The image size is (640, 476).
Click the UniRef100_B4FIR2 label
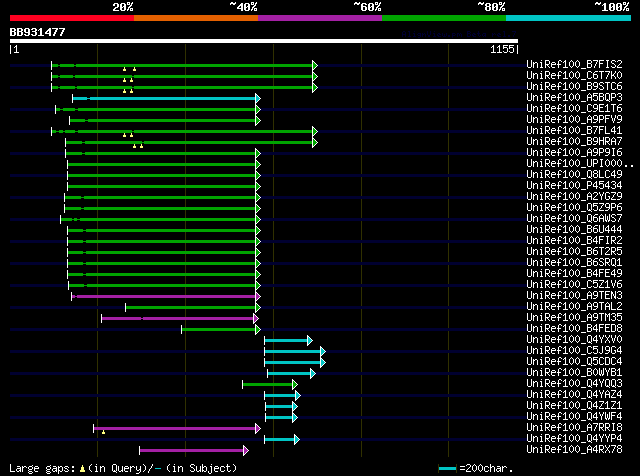tap(574, 241)
